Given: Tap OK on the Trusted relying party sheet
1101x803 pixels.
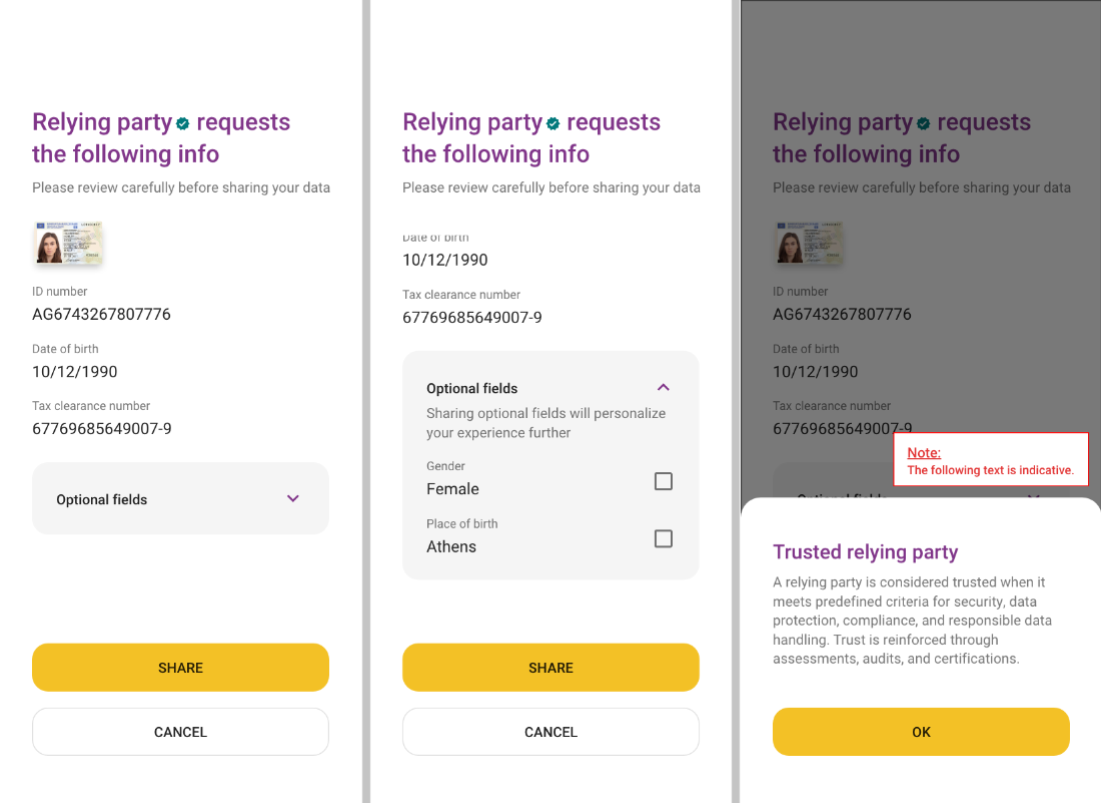Looking at the screenshot, I should pyautogui.click(x=920, y=731).
